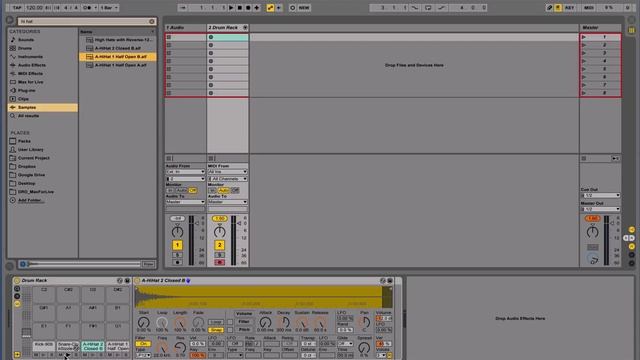Select High Hats with Reverse sample file
This screenshot has width=640, height=360.
[118, 40]
